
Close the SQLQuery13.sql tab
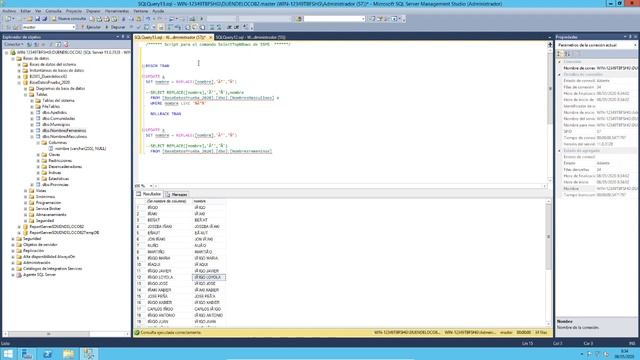click(x=210, y=37)
